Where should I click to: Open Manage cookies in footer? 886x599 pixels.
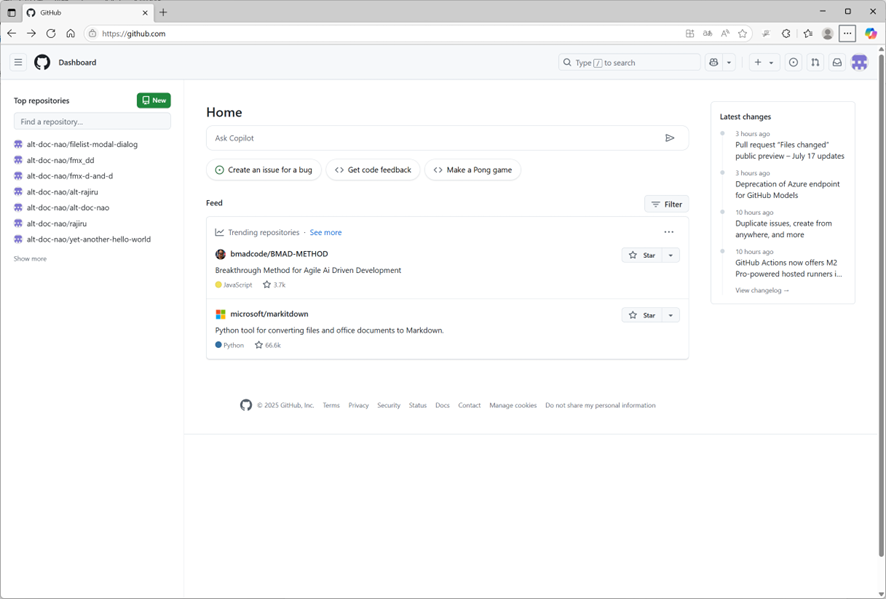pyautogui.click(x=513, y=405)
